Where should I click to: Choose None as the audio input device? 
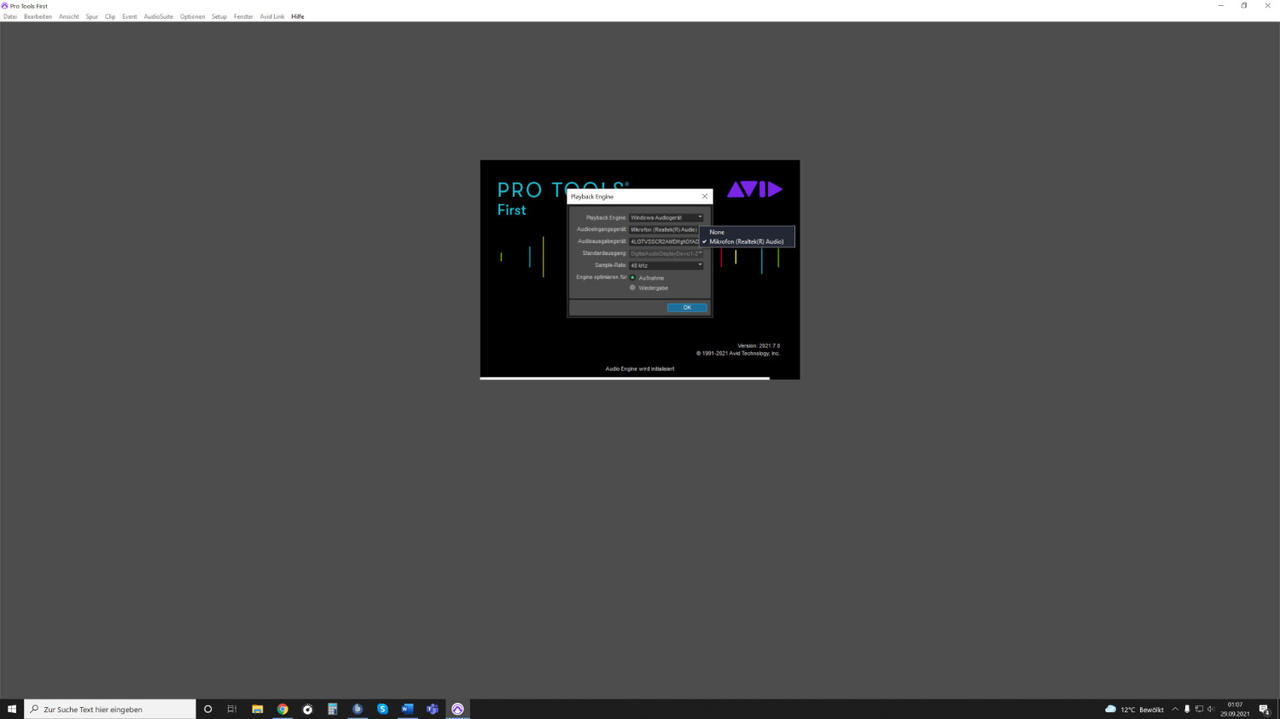click(747, 232)
